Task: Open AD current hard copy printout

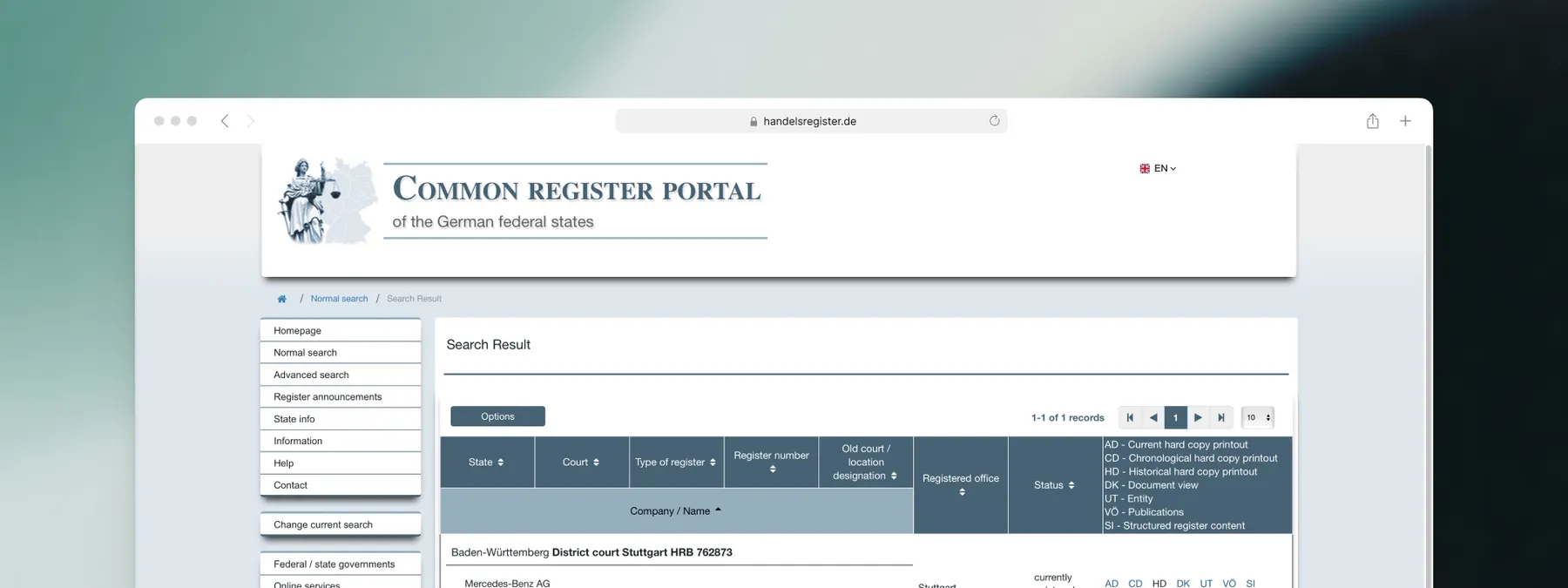Action: 1112,583
